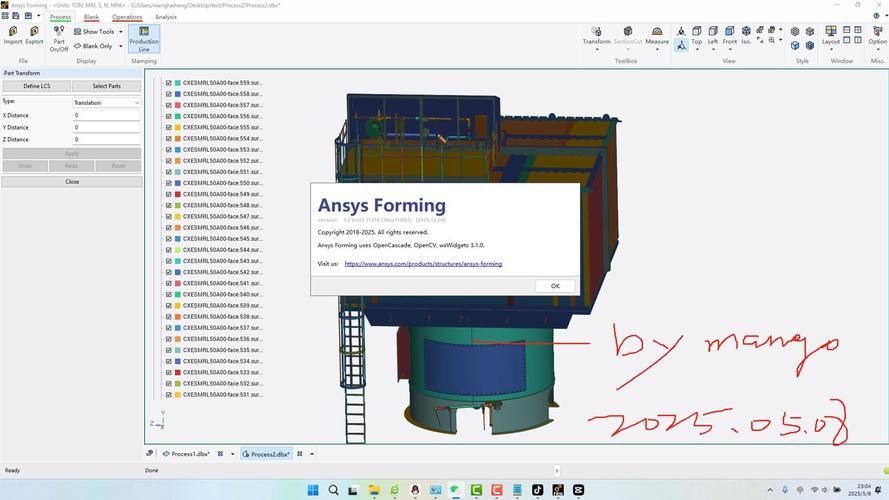Click the save icon in quick access bar
889x500 pixels.
16,16
